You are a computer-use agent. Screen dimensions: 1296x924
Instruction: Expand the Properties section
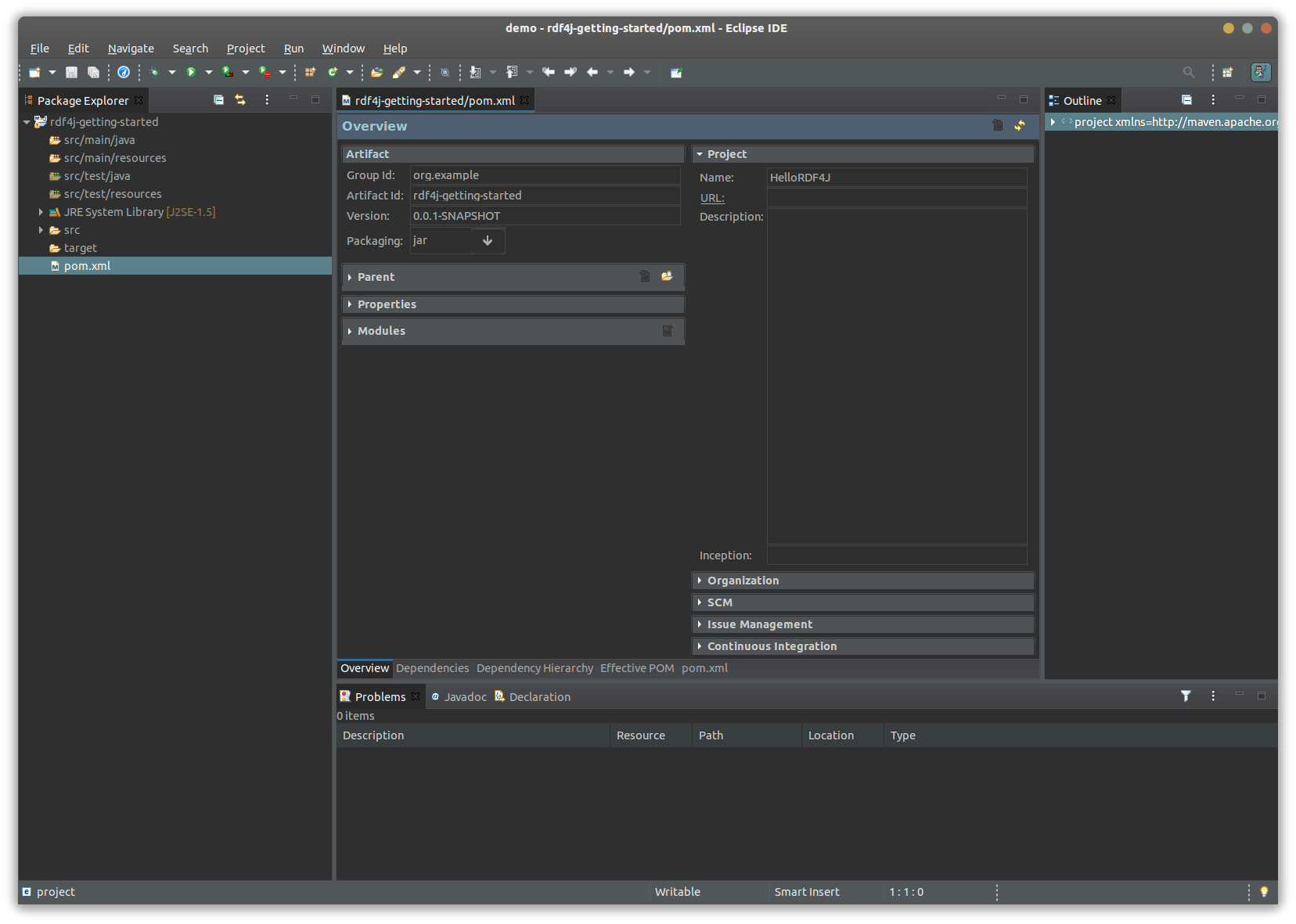pos(350,304)
